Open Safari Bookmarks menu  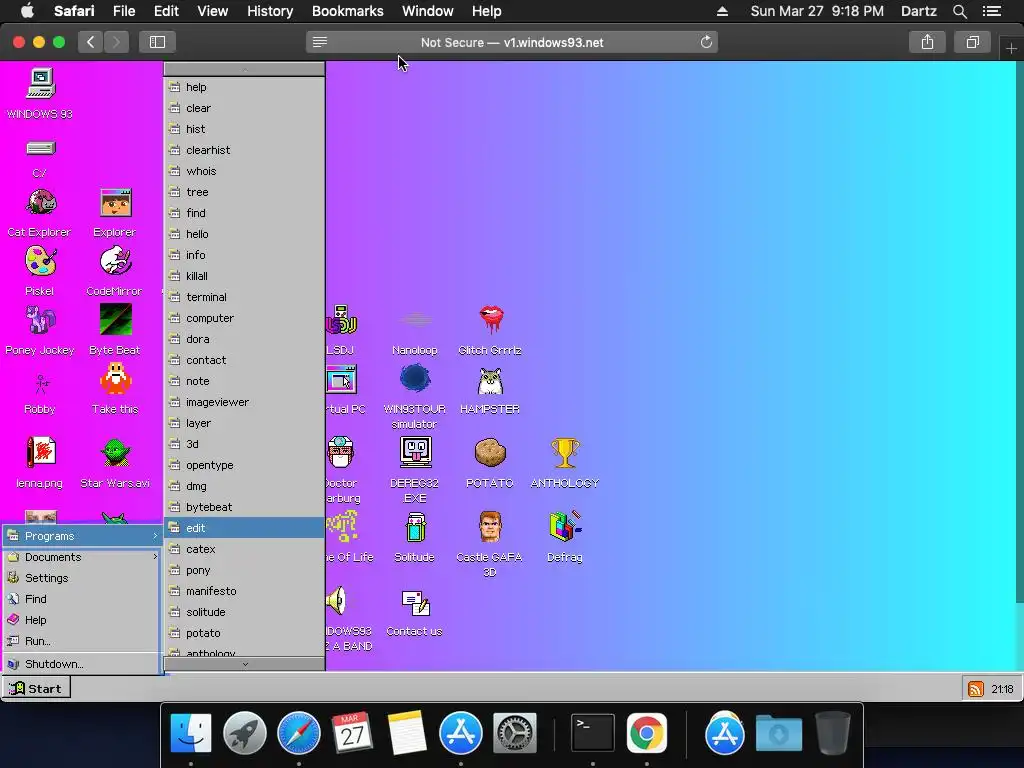coord(347,11)
